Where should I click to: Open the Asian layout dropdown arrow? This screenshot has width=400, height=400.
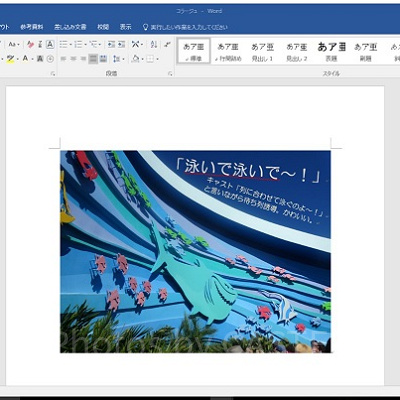[x=142, y=44]
